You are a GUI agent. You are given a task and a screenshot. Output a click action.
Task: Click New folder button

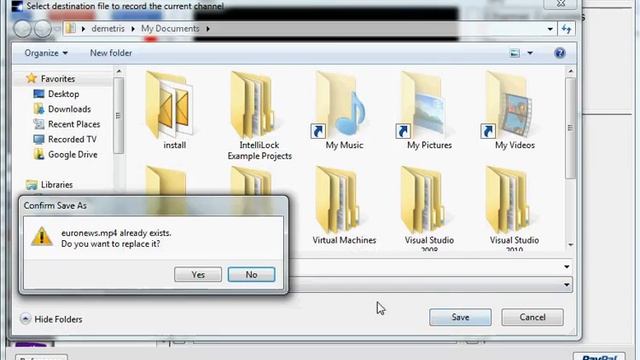[x=111, y=53]
